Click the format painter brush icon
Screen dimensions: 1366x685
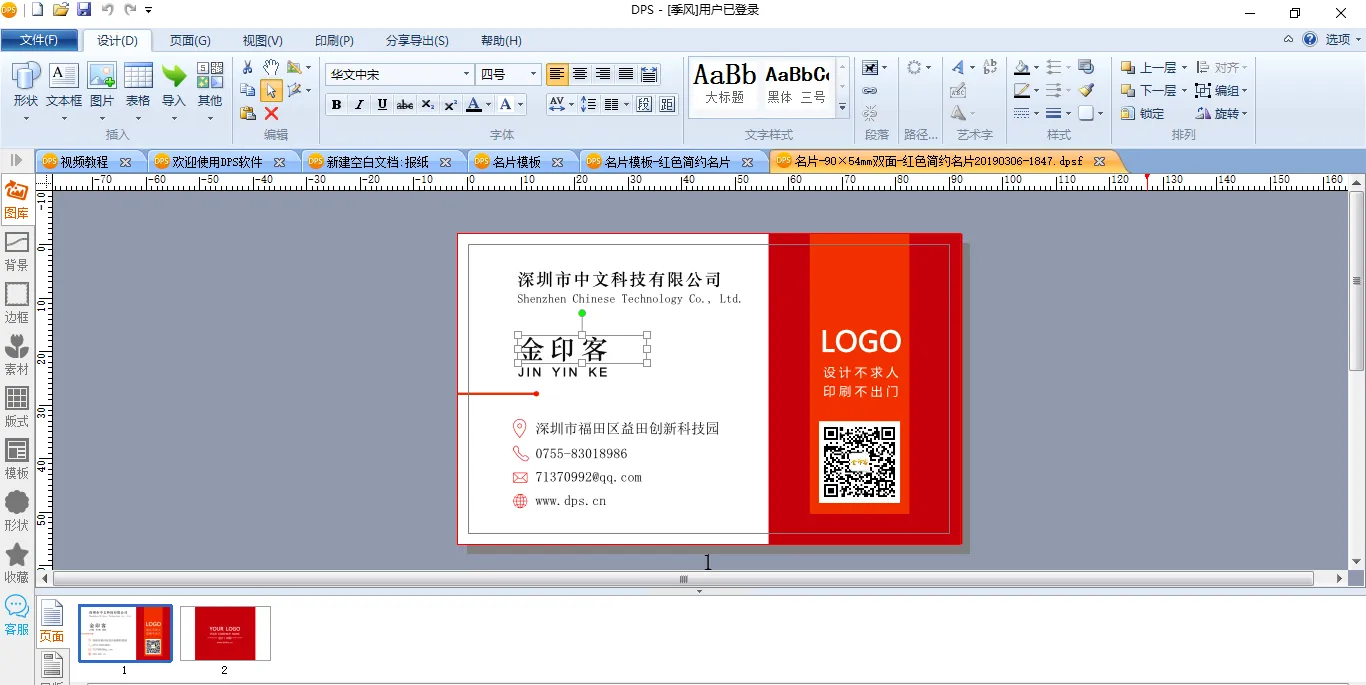click(x=1087, y=90)
